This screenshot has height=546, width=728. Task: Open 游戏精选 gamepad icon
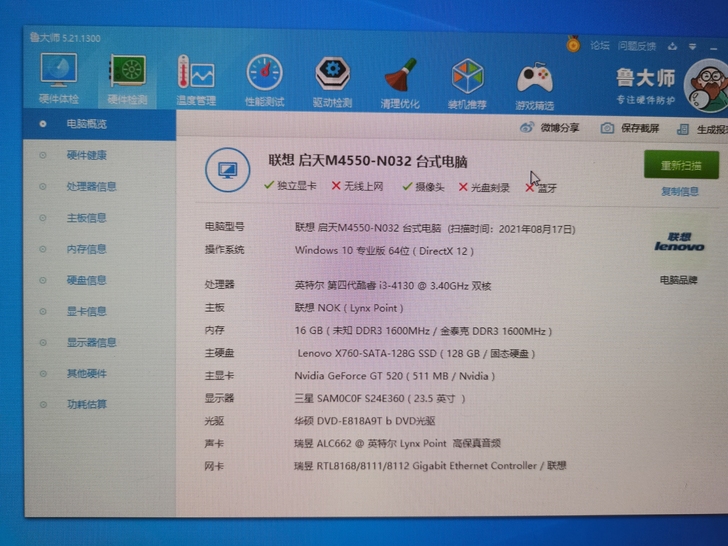point(534,86)
